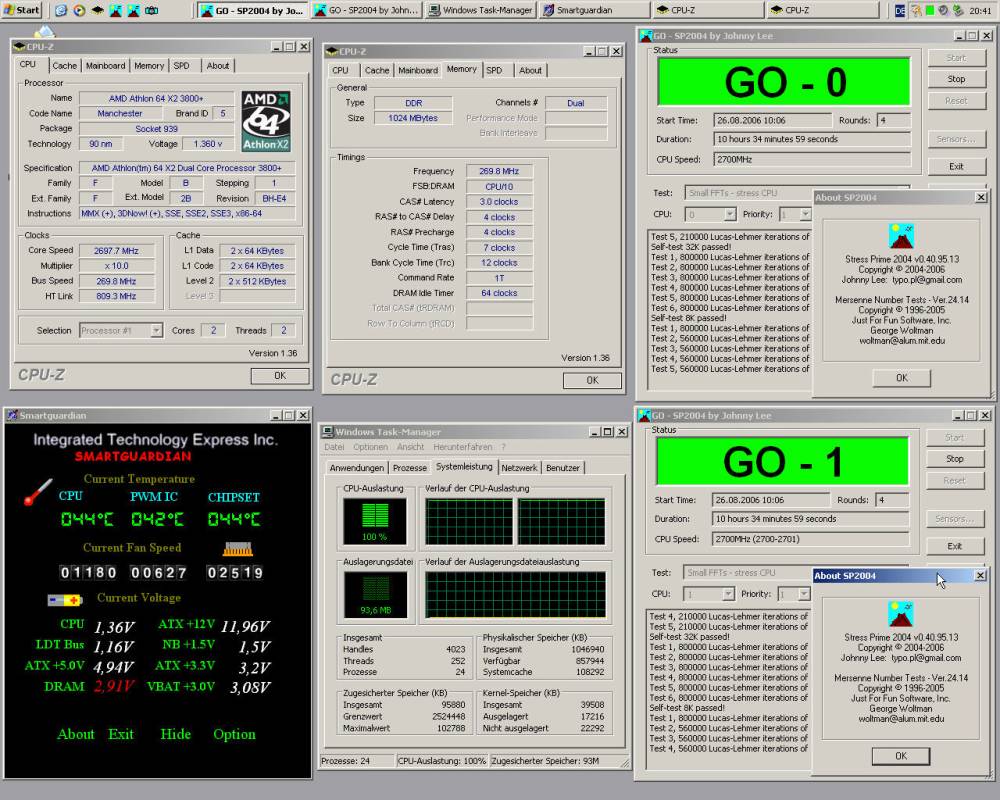
Task: Launch the CPU-Z quick launch chip icon
Action: [x=97, y=10]
